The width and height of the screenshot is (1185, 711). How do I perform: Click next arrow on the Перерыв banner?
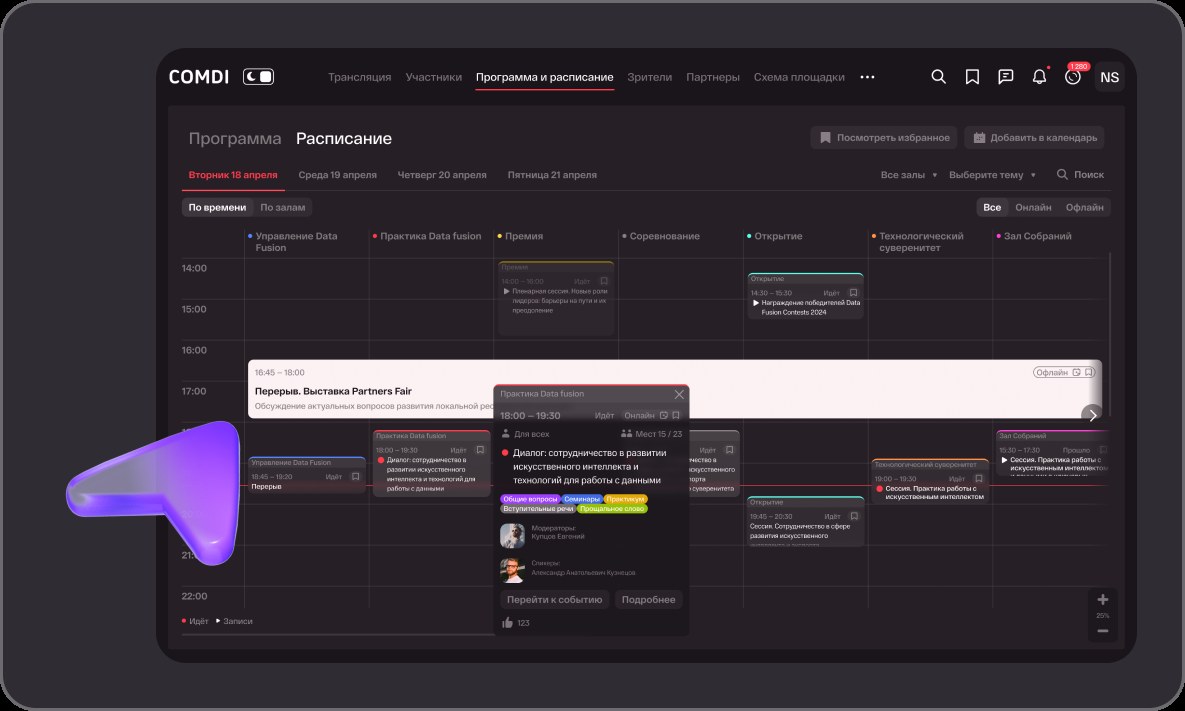(1092, 415)
